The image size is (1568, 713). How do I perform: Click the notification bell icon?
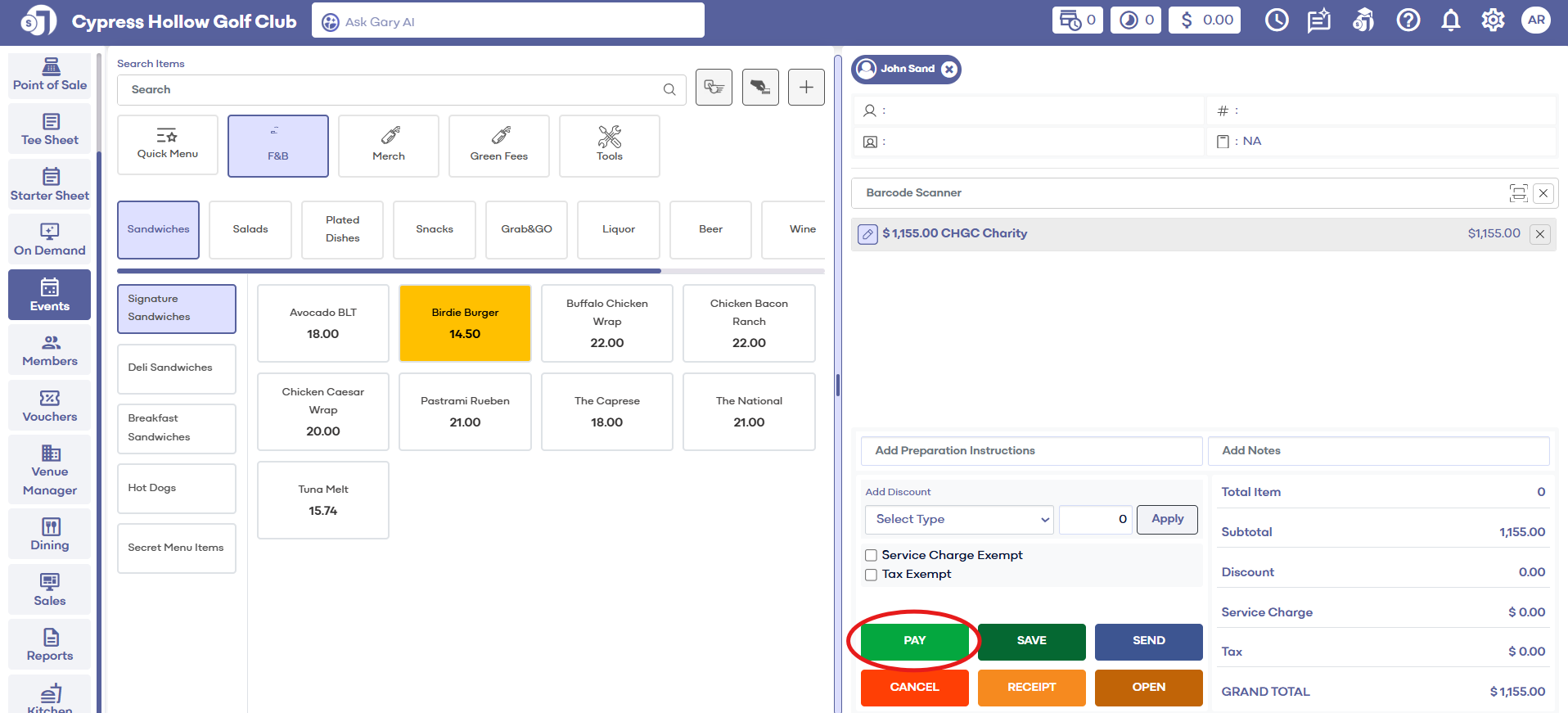tap(1450, 20)
